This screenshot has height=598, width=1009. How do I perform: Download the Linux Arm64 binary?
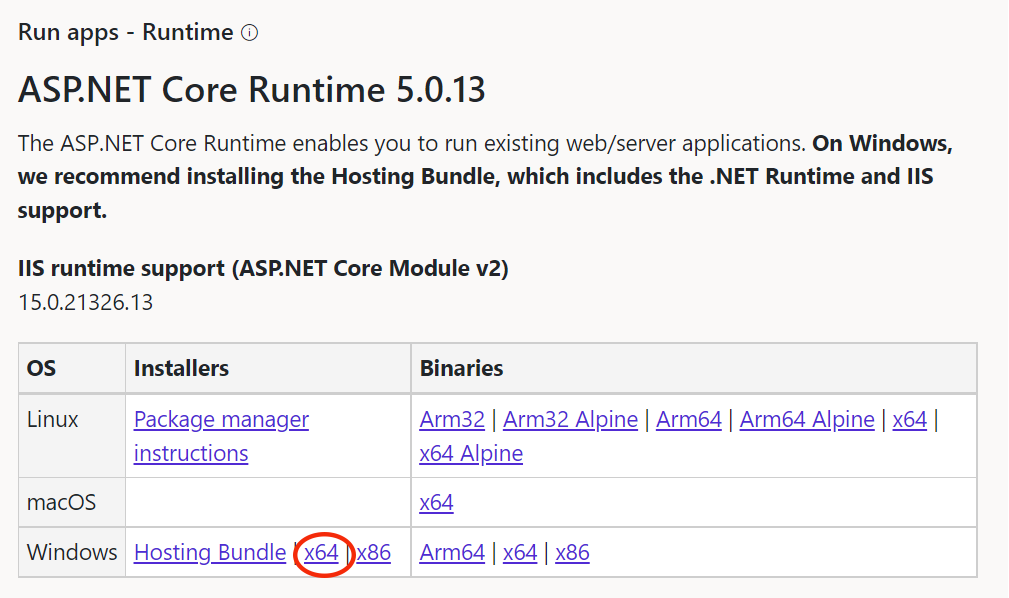pos(689,420)
